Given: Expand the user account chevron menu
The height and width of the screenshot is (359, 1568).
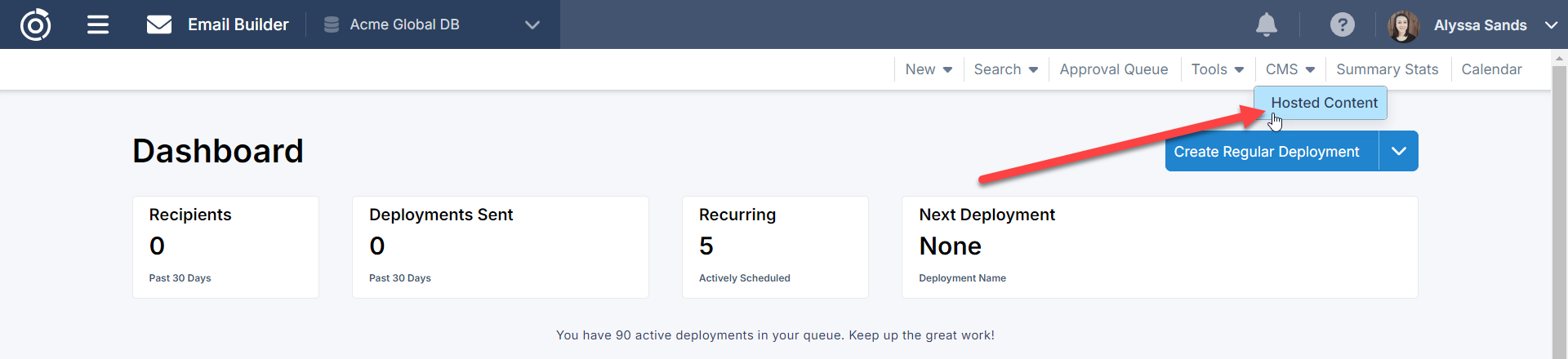Looking at the screenshot, I should pyautogui.click(x=1551, y=24).
